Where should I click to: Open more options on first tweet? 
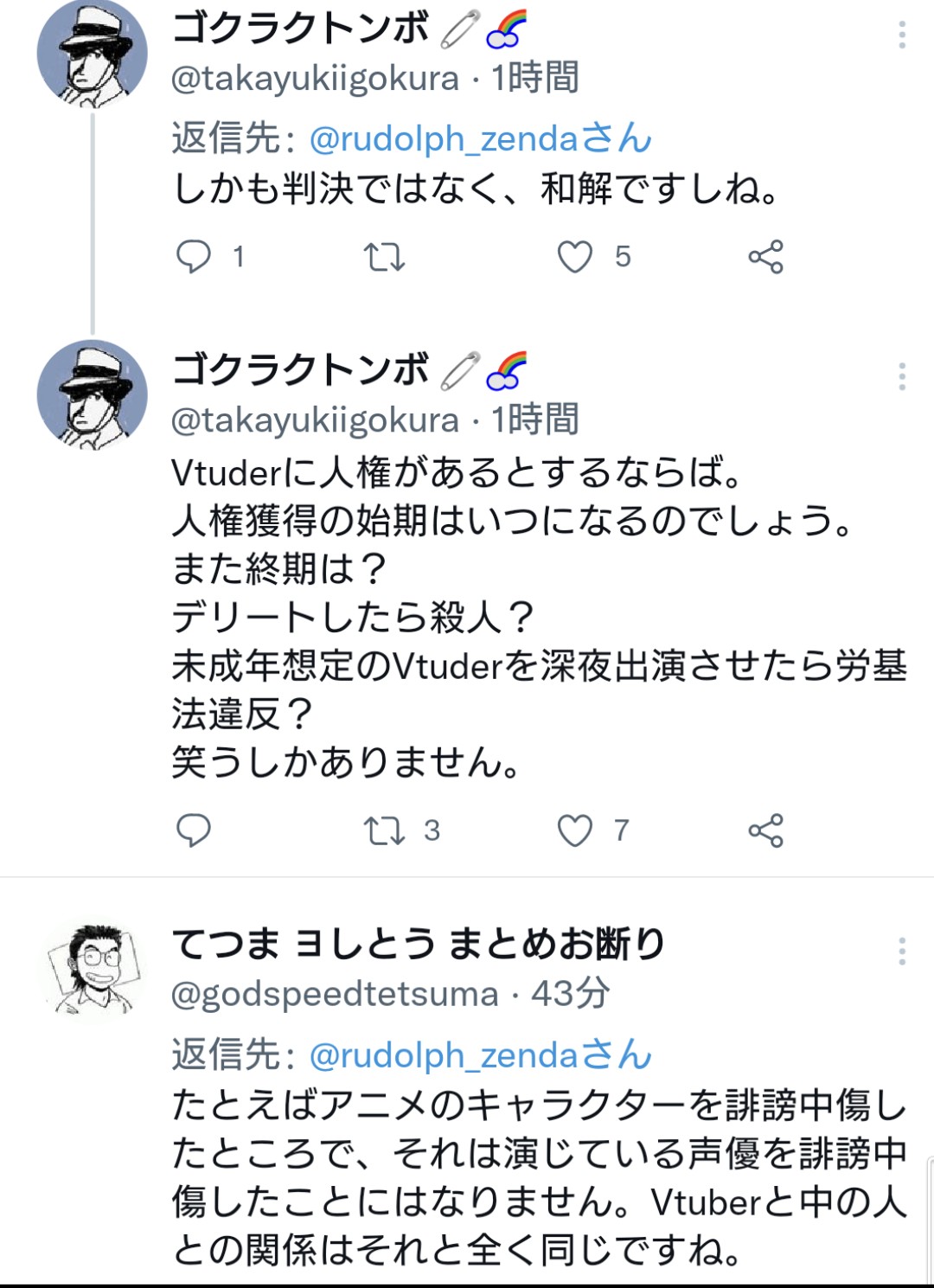pyautogui.click(x=901, y=35)
